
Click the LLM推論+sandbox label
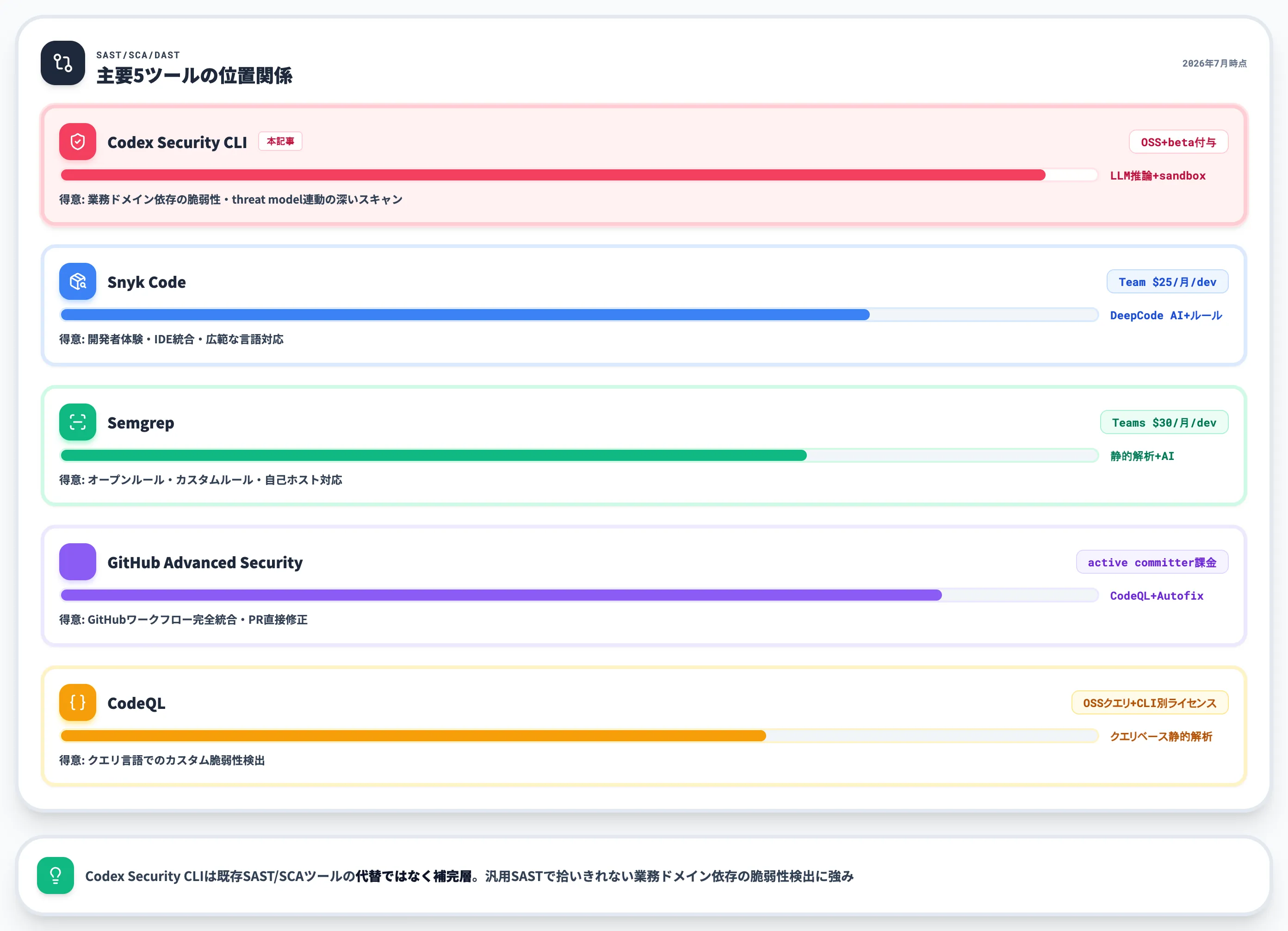pos(1158,175)
